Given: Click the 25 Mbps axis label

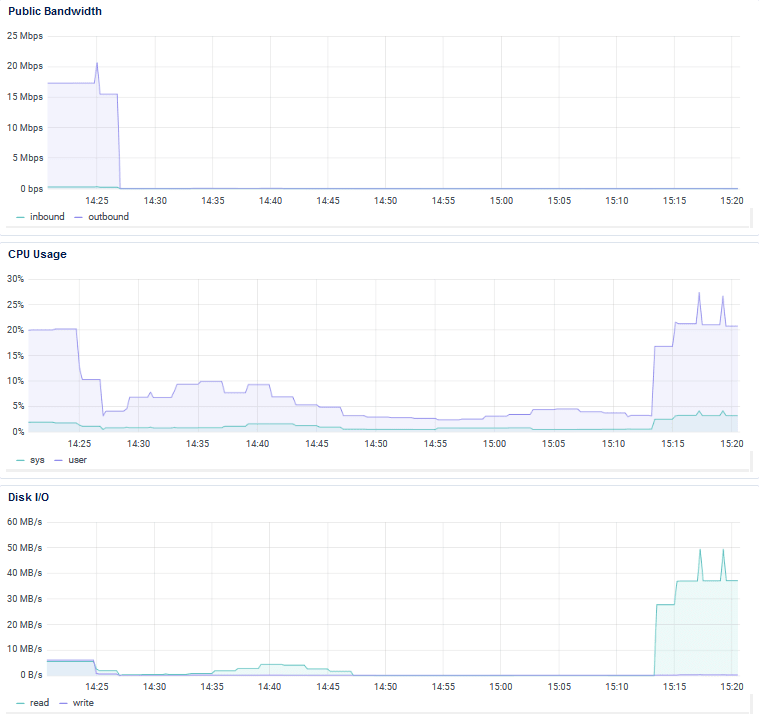Looking at the screenshot, I should tap(25, 36).
